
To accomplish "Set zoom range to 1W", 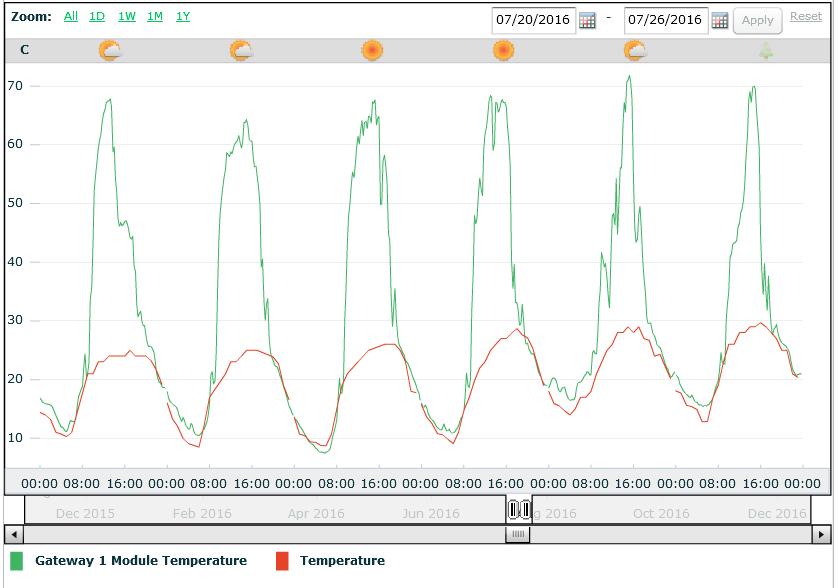I will 127,17.
